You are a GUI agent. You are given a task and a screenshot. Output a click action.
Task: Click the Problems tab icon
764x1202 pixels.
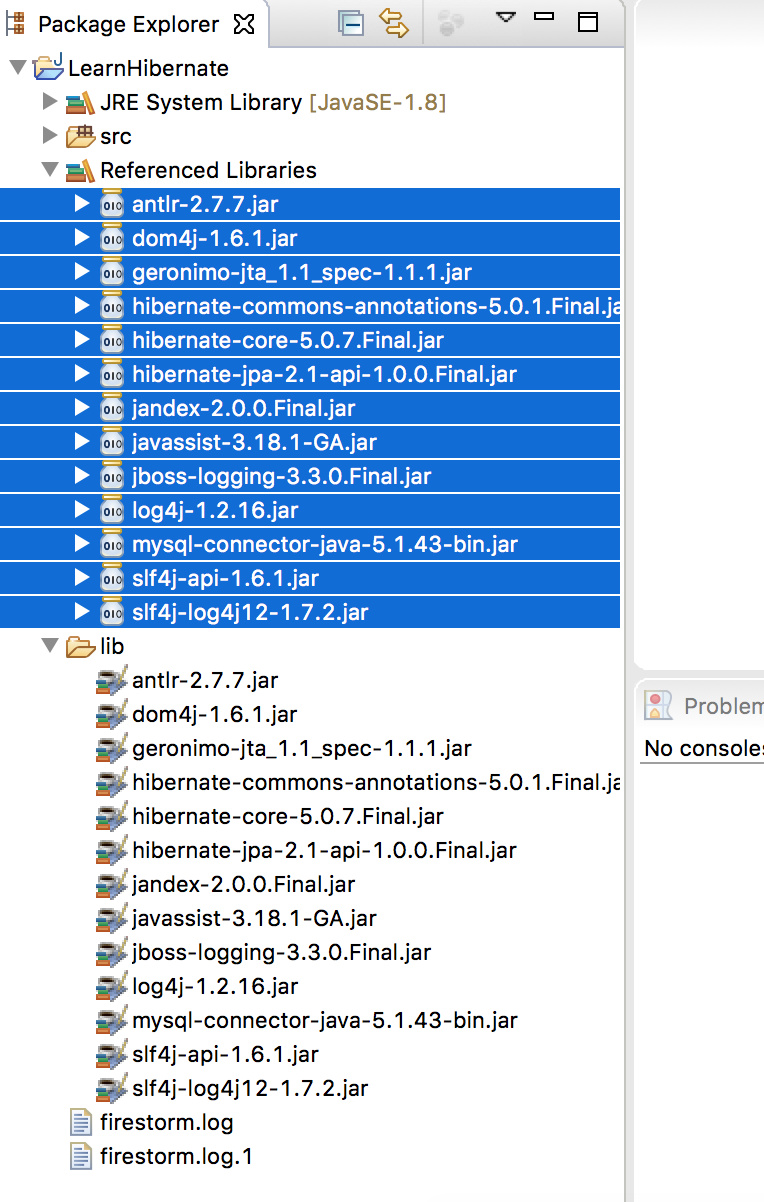pyautogui.click(x=659, y=706)
